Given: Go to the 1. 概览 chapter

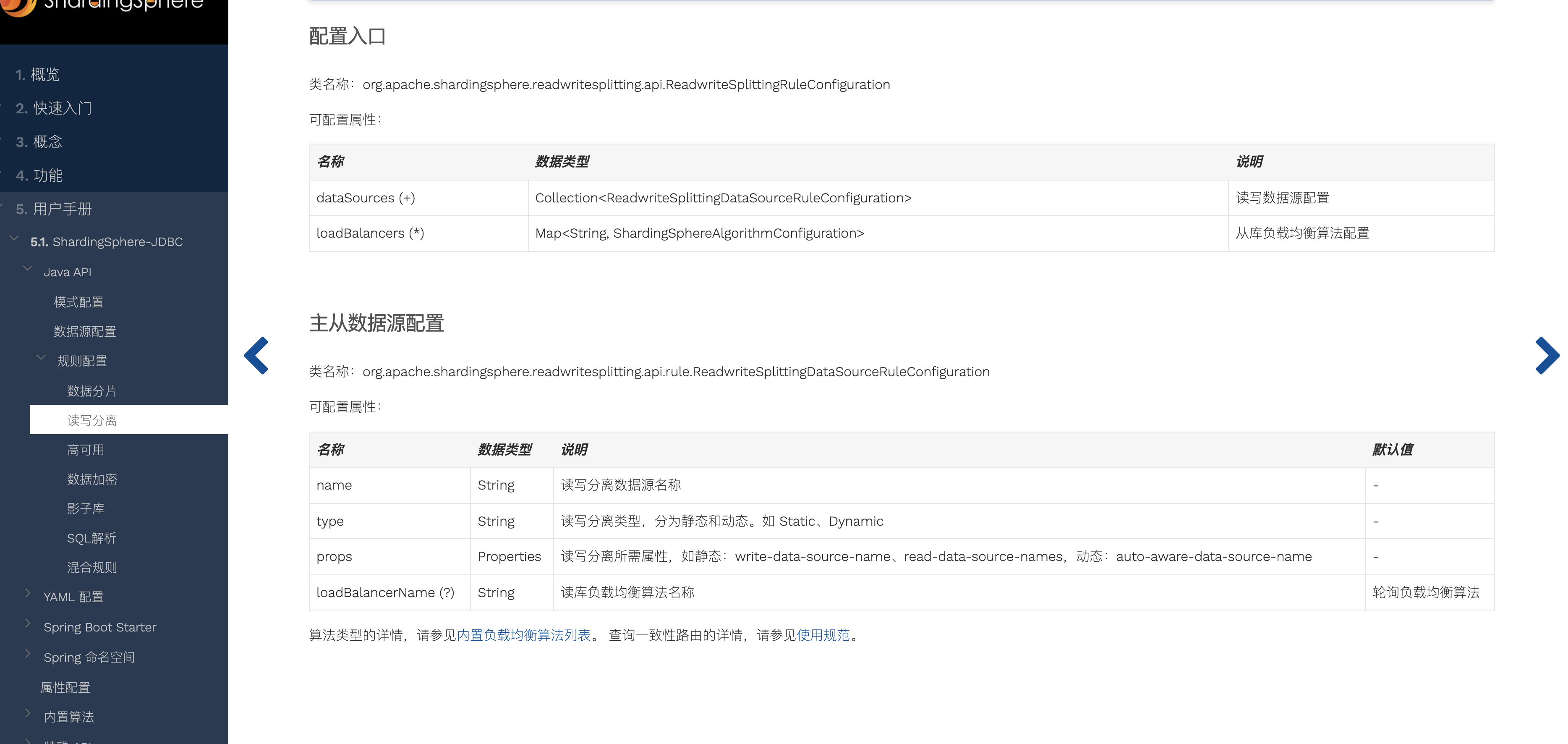Looking at the screenshot, I should 38,75.
